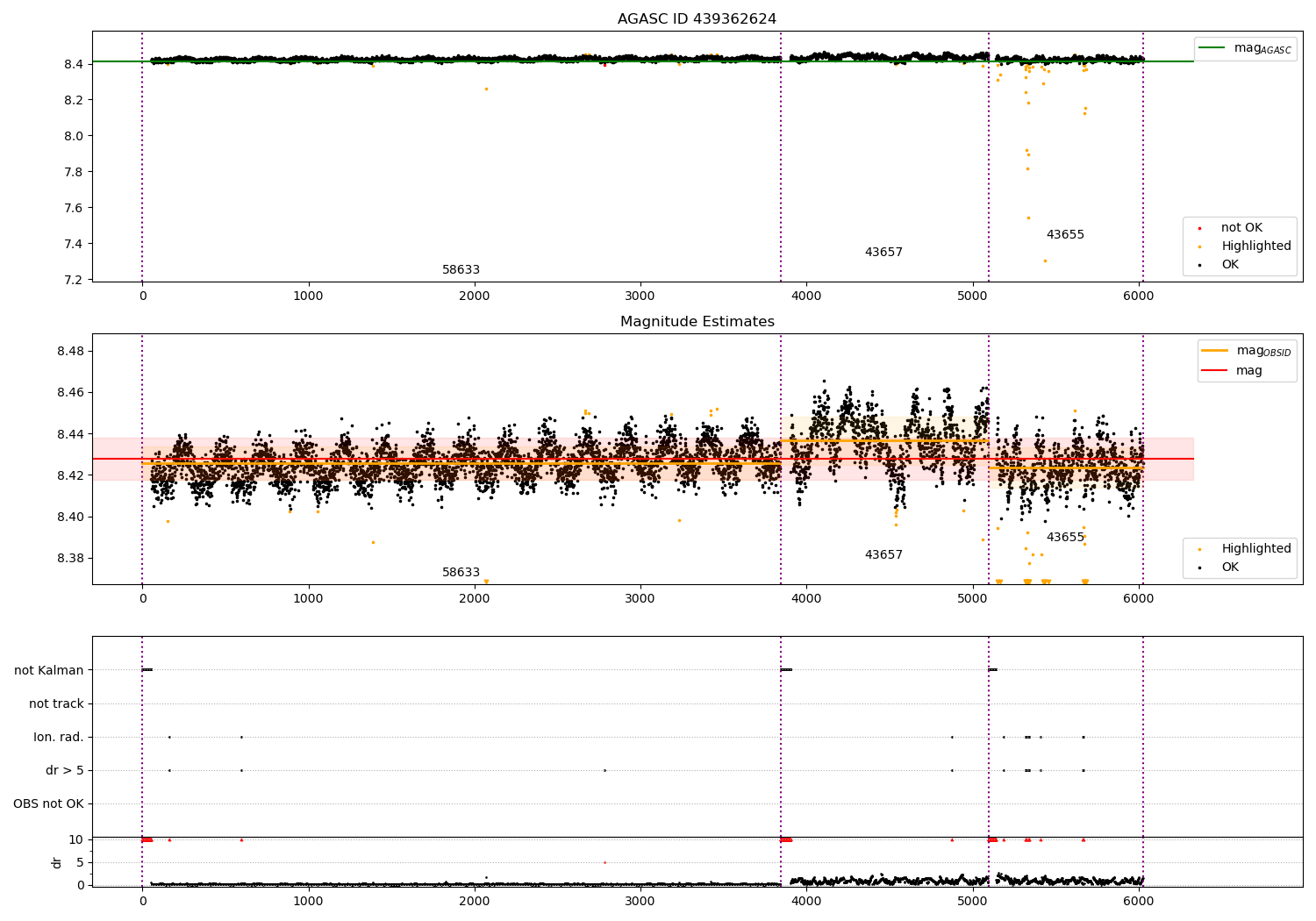Click obsid label 58633 in middle plot
The height and width of the screenshot is (921, 1316).
coord(461,572)
